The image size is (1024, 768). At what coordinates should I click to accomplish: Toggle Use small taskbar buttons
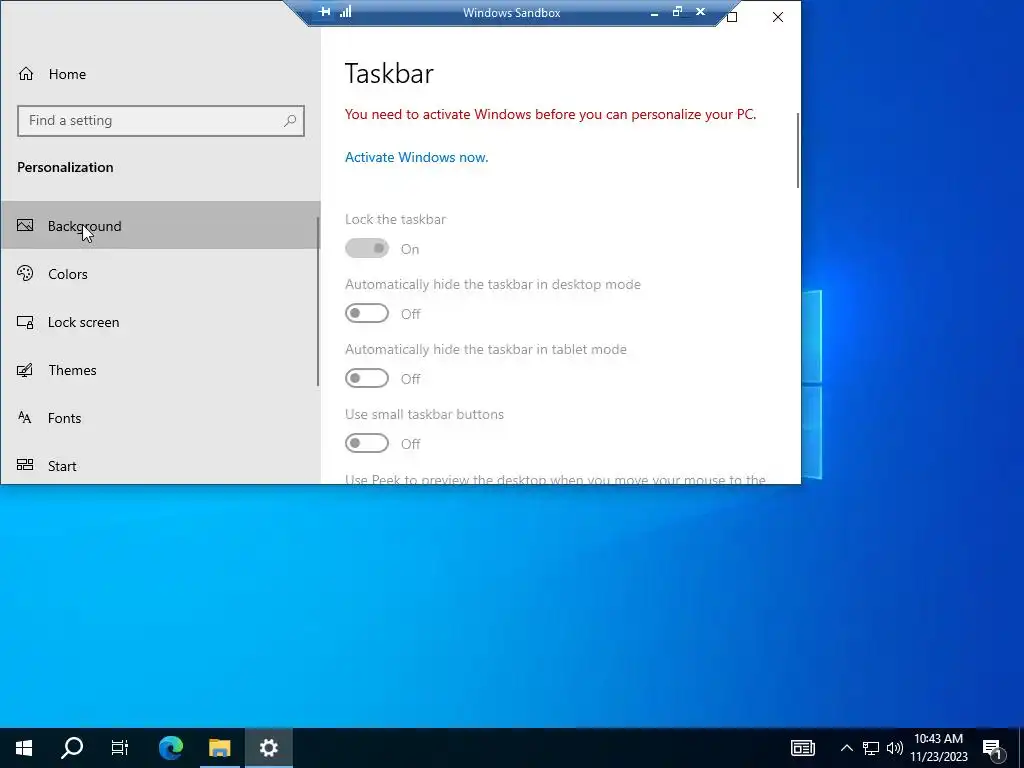(367, 443)
